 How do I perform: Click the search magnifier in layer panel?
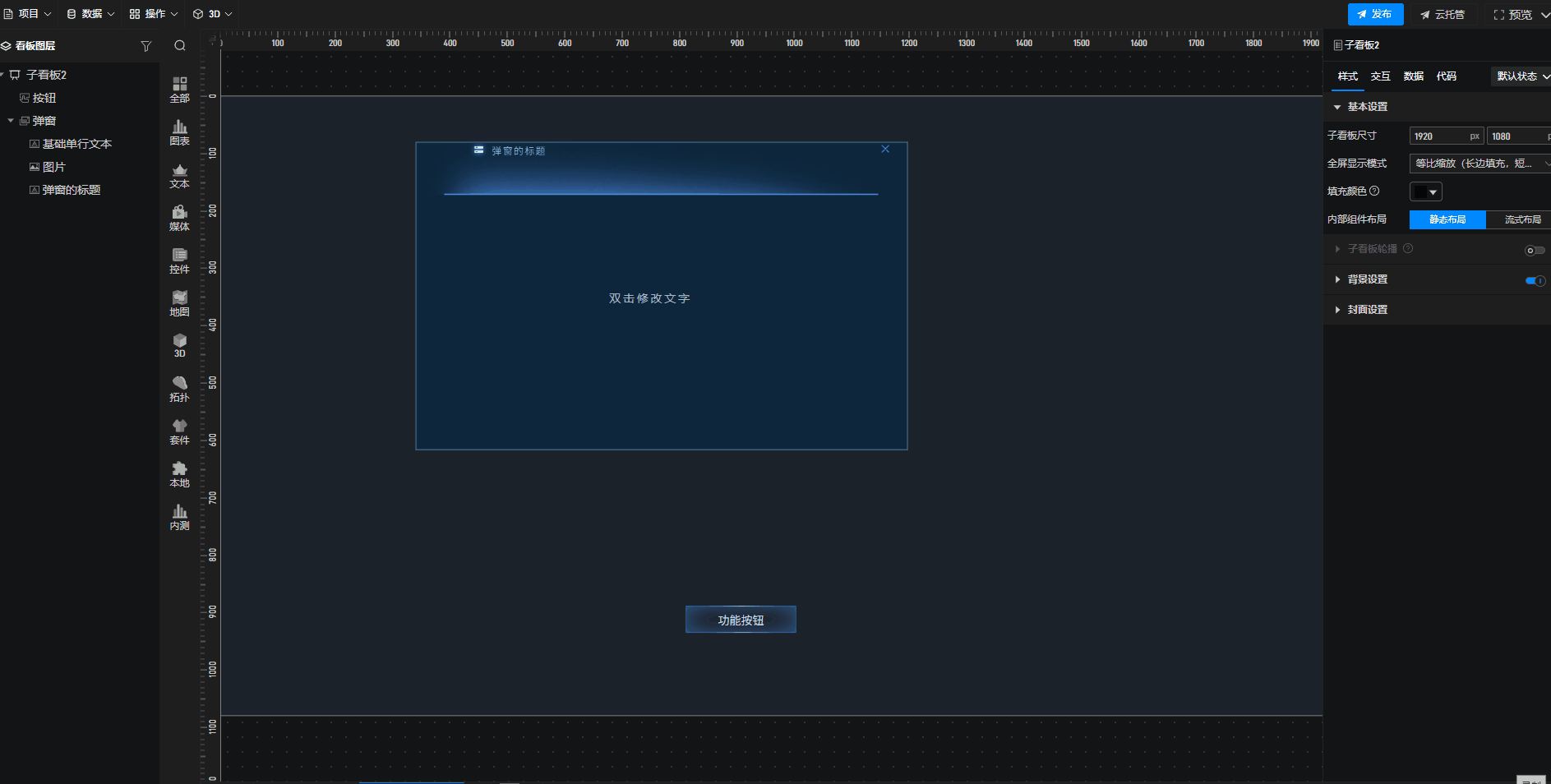[x=180, y=46]
